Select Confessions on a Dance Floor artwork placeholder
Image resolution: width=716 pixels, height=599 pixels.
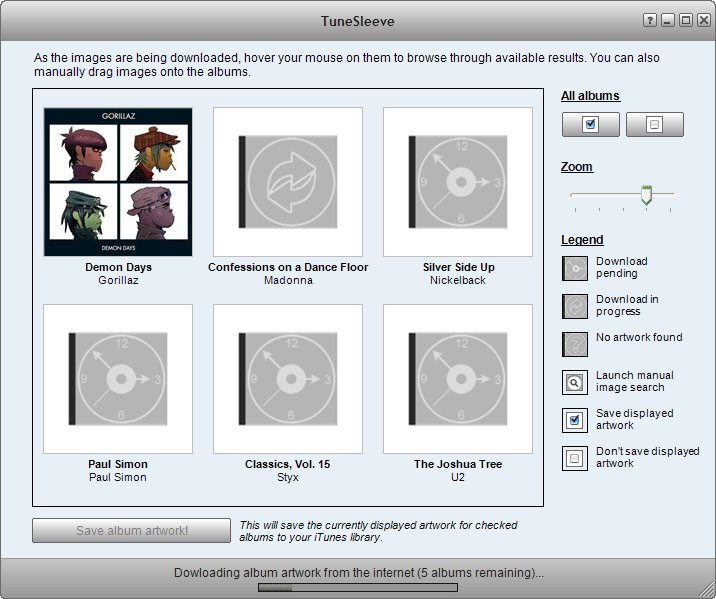pyautogui.click(x=288, y=182)
